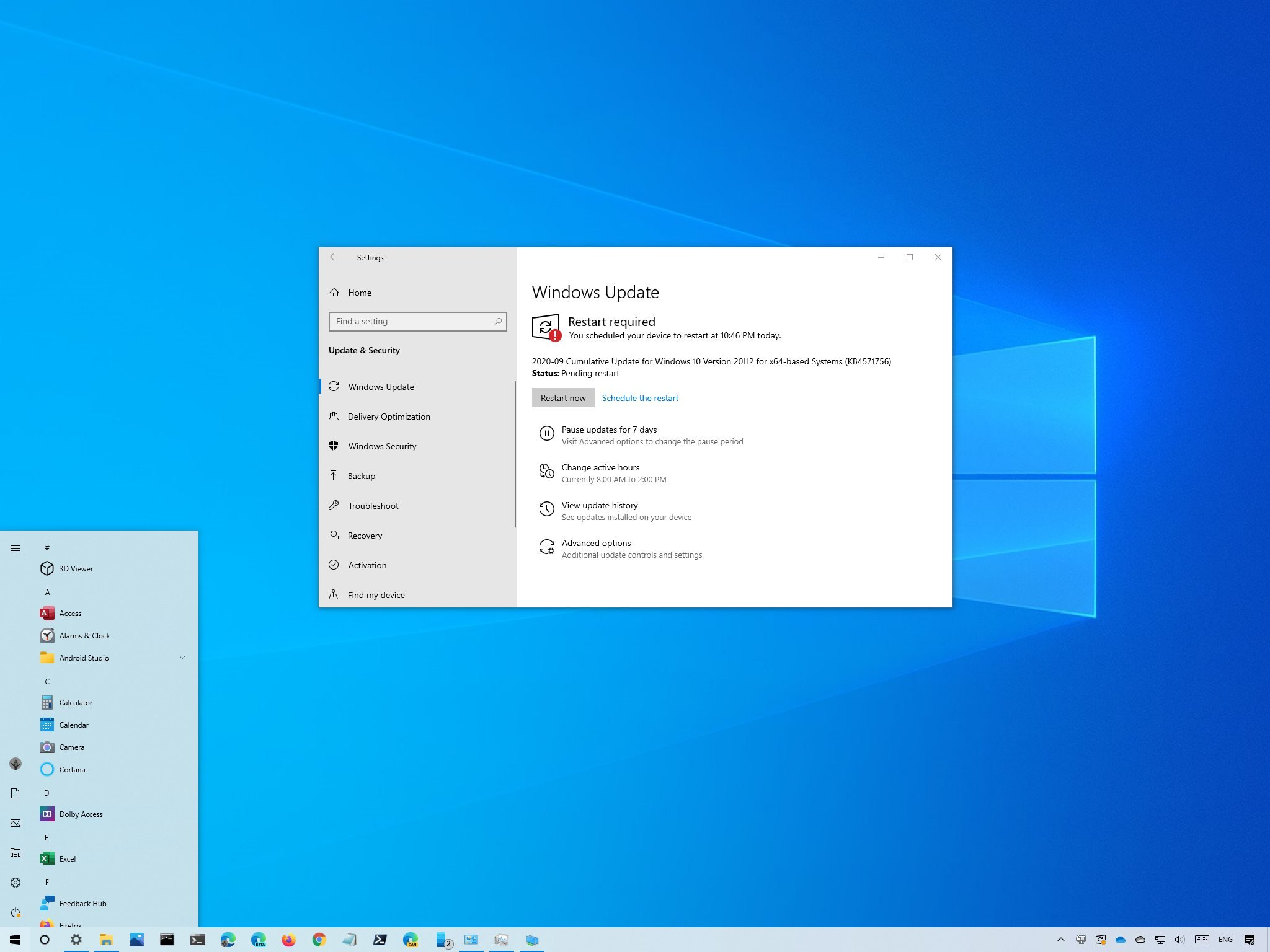This screenshot has height=952, width=1270.
Task: Collapse the Start menu hamburger navigation
Action: (16, 548)
